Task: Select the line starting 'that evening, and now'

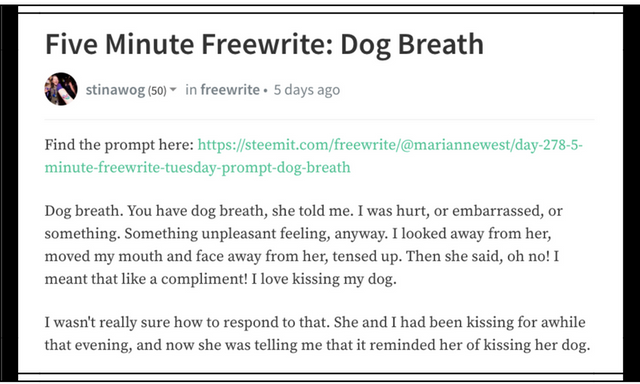Action: click(317, 345)
